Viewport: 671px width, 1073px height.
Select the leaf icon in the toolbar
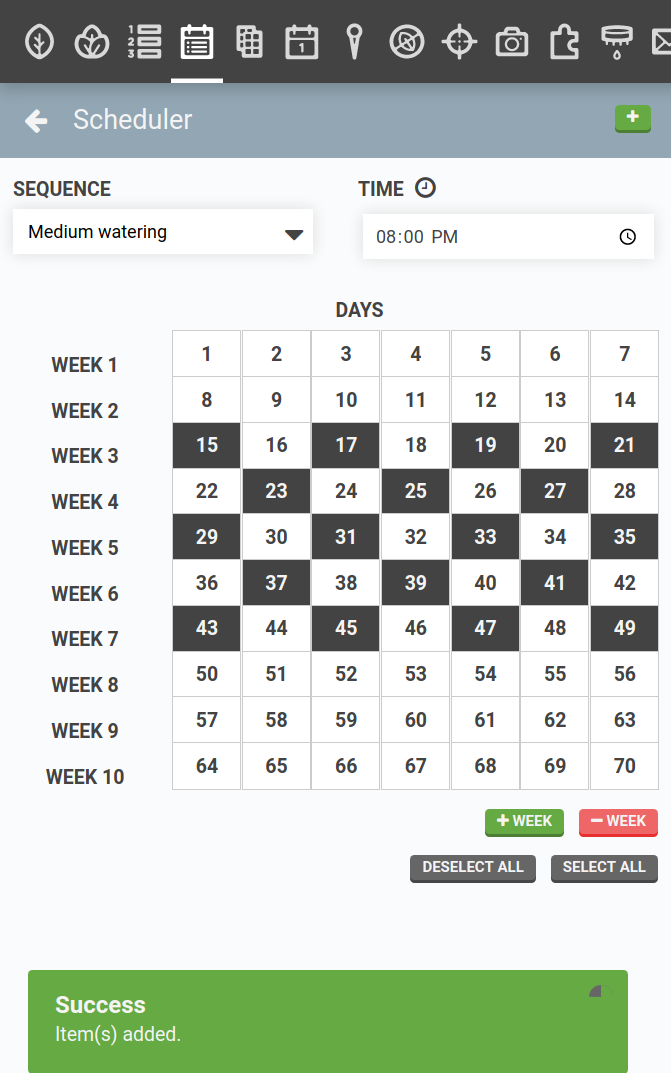point(39,42)
